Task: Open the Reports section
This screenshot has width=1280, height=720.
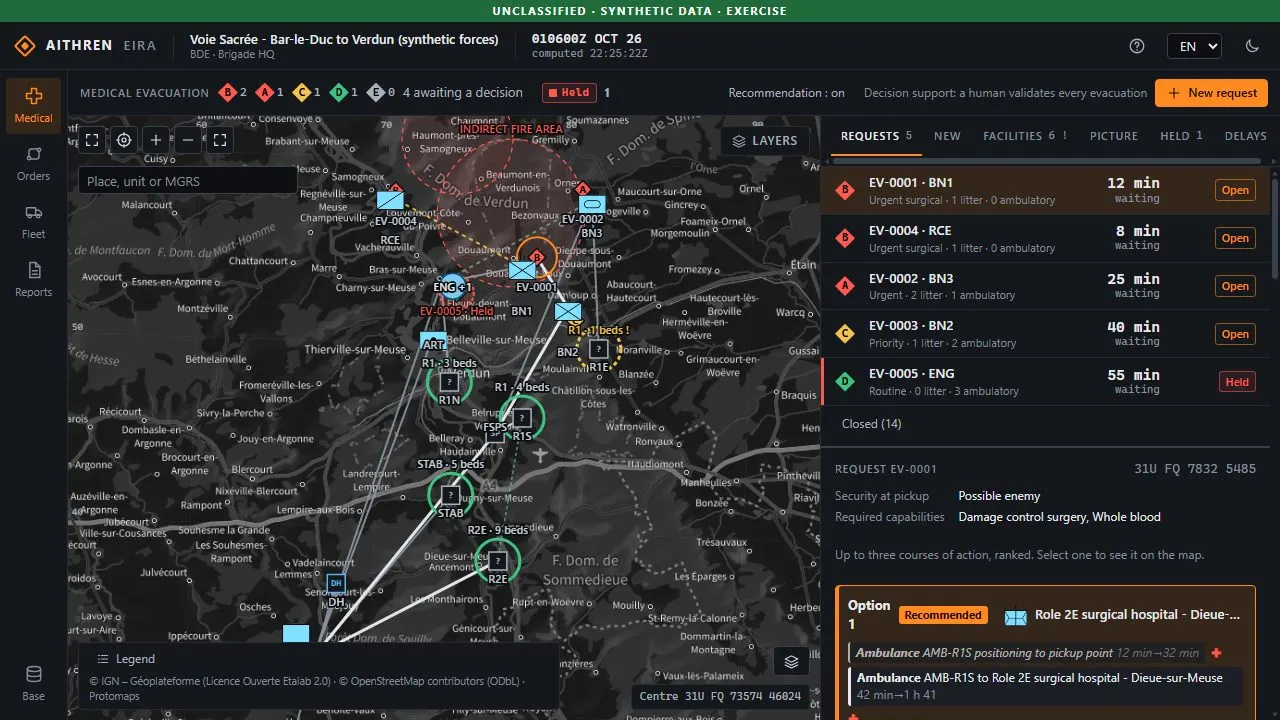Action: 34,279
